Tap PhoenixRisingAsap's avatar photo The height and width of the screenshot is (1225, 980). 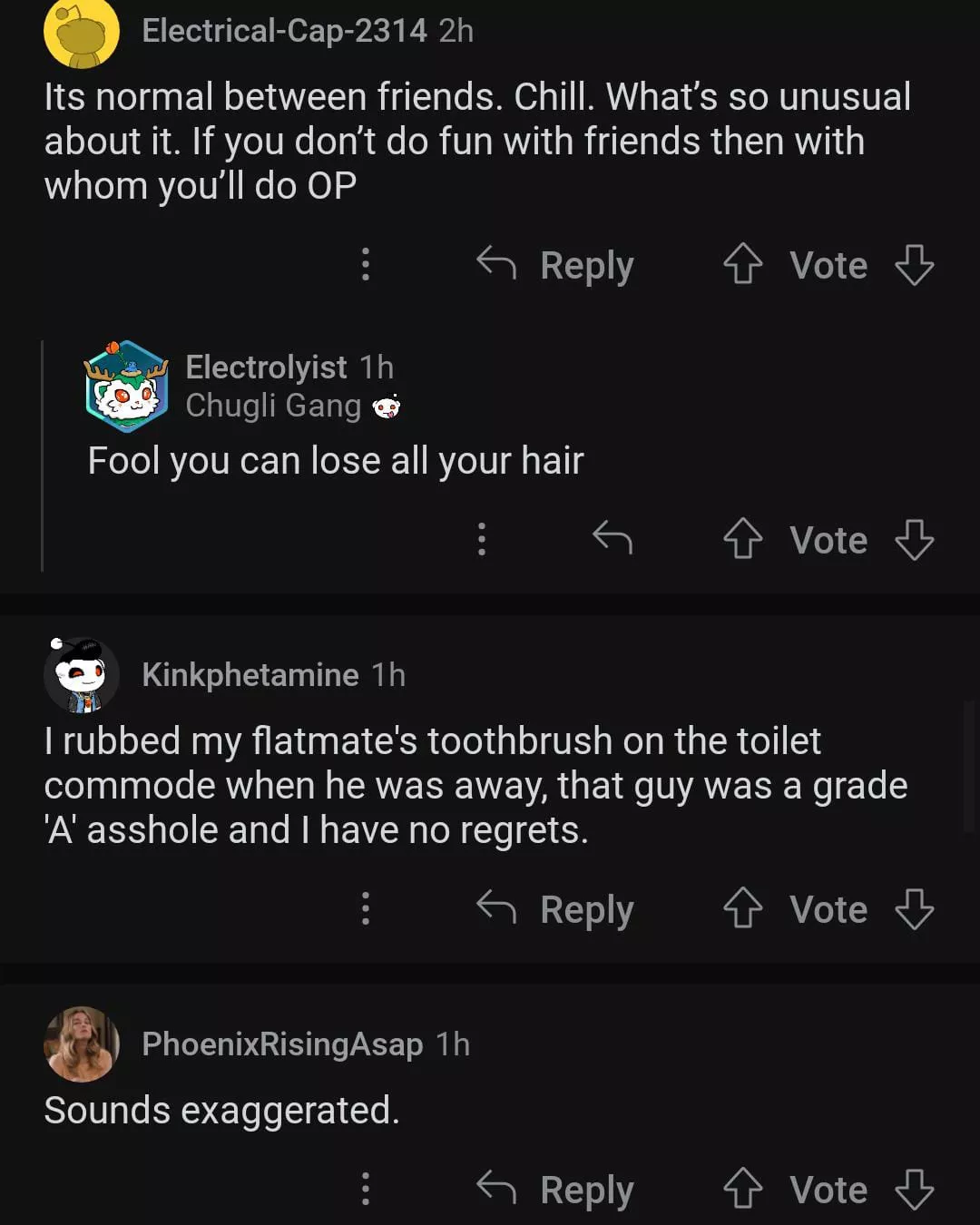82,1044
